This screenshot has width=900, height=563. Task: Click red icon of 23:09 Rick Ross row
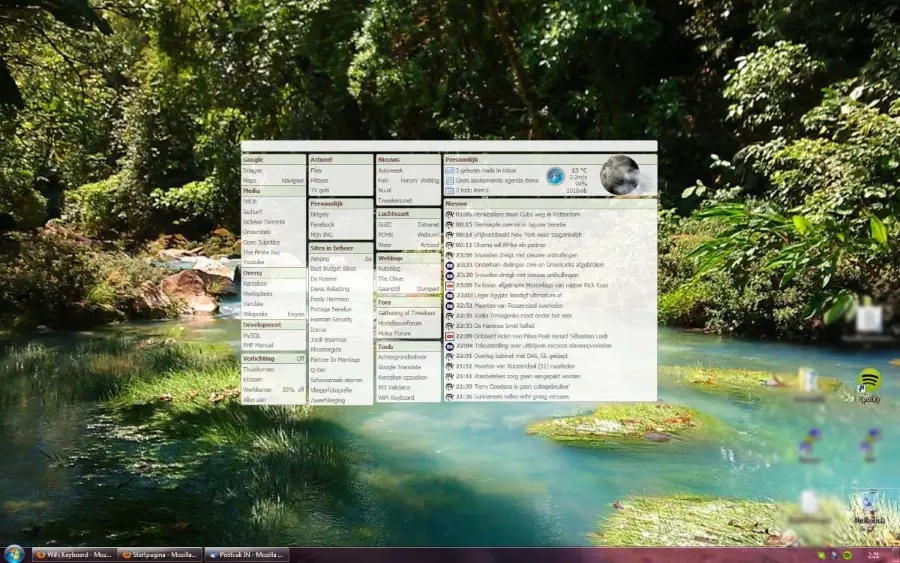point(450,285)
